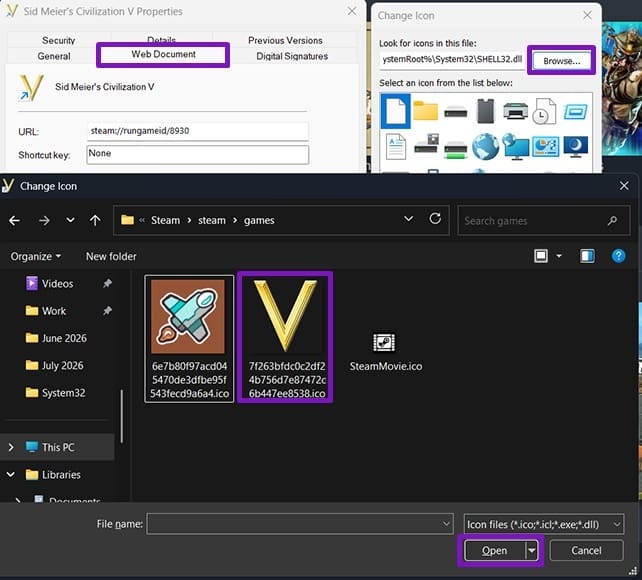Viewport: 642px width, 580px height.
Task: Open File name history dropdown
Action: [446, 524]
